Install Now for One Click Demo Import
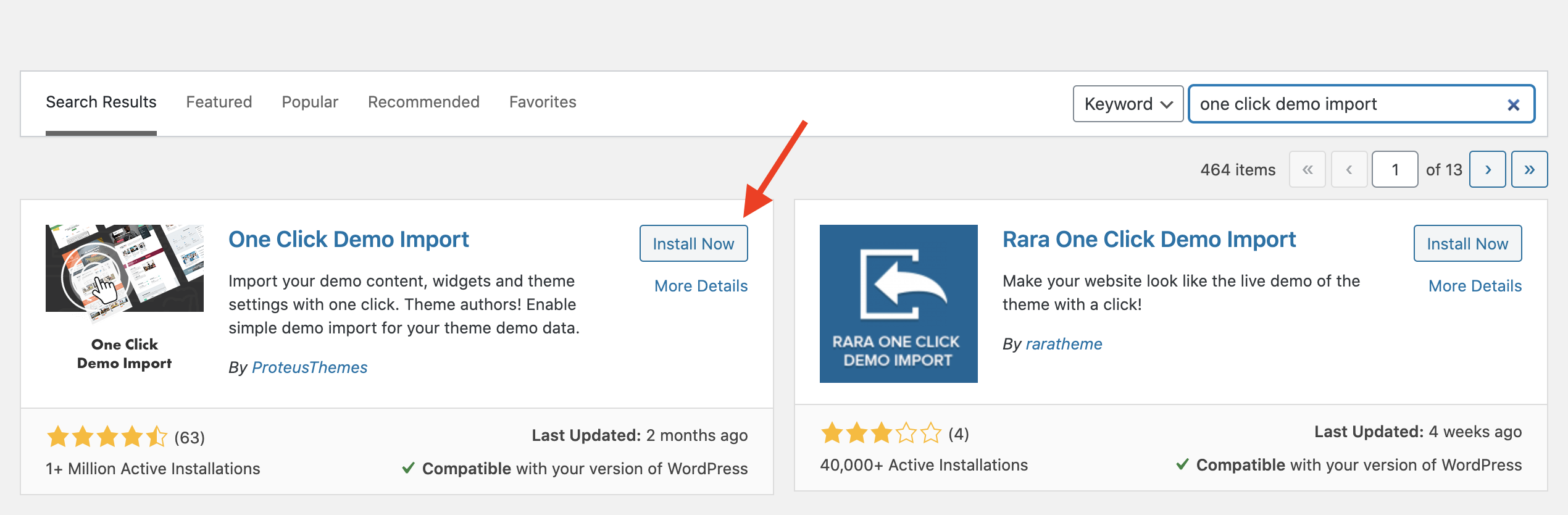Screen dimensions: 1568x515 [693, 243]
